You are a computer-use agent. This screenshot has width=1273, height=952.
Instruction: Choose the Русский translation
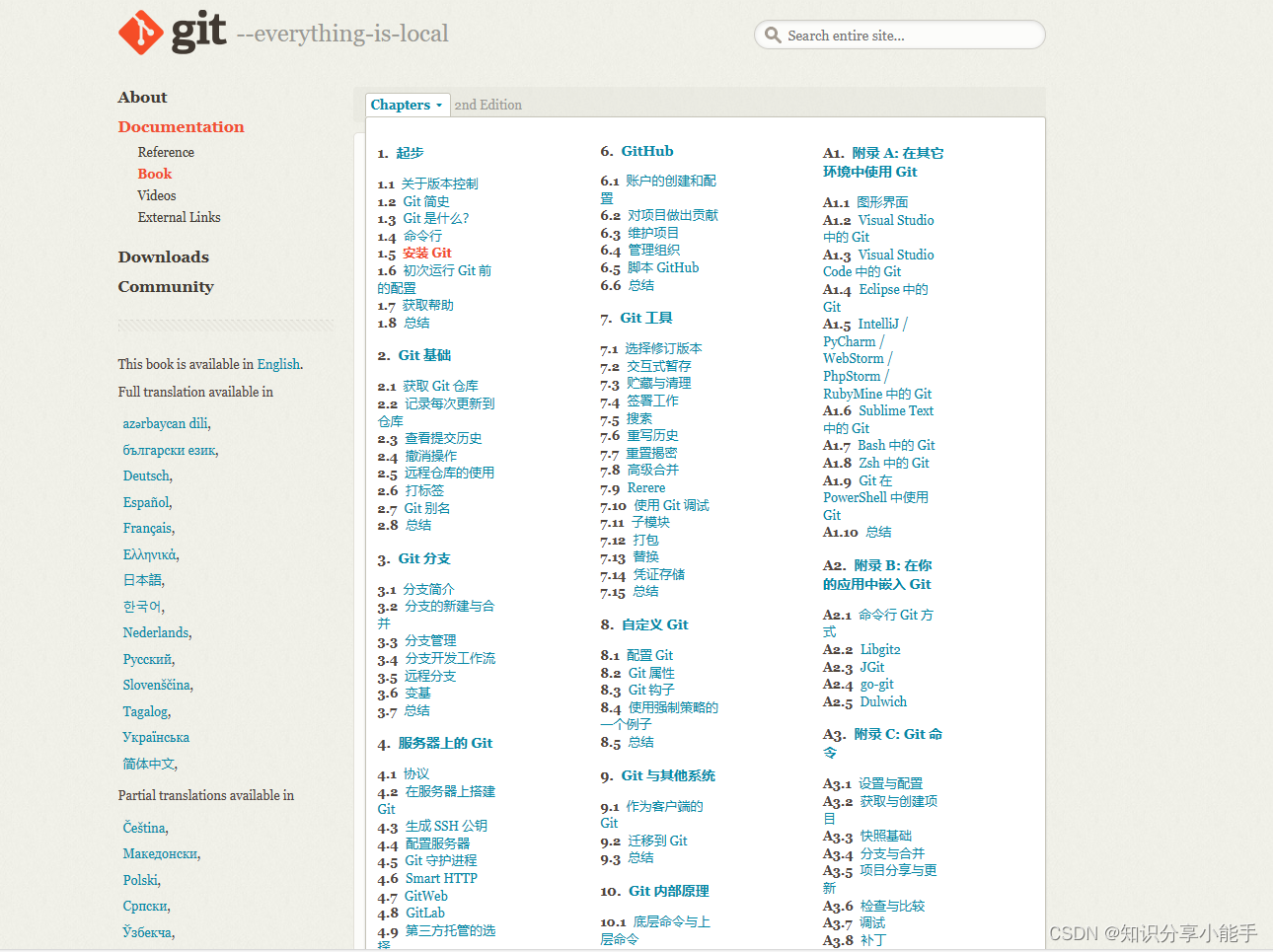click(x=147, y=659)
